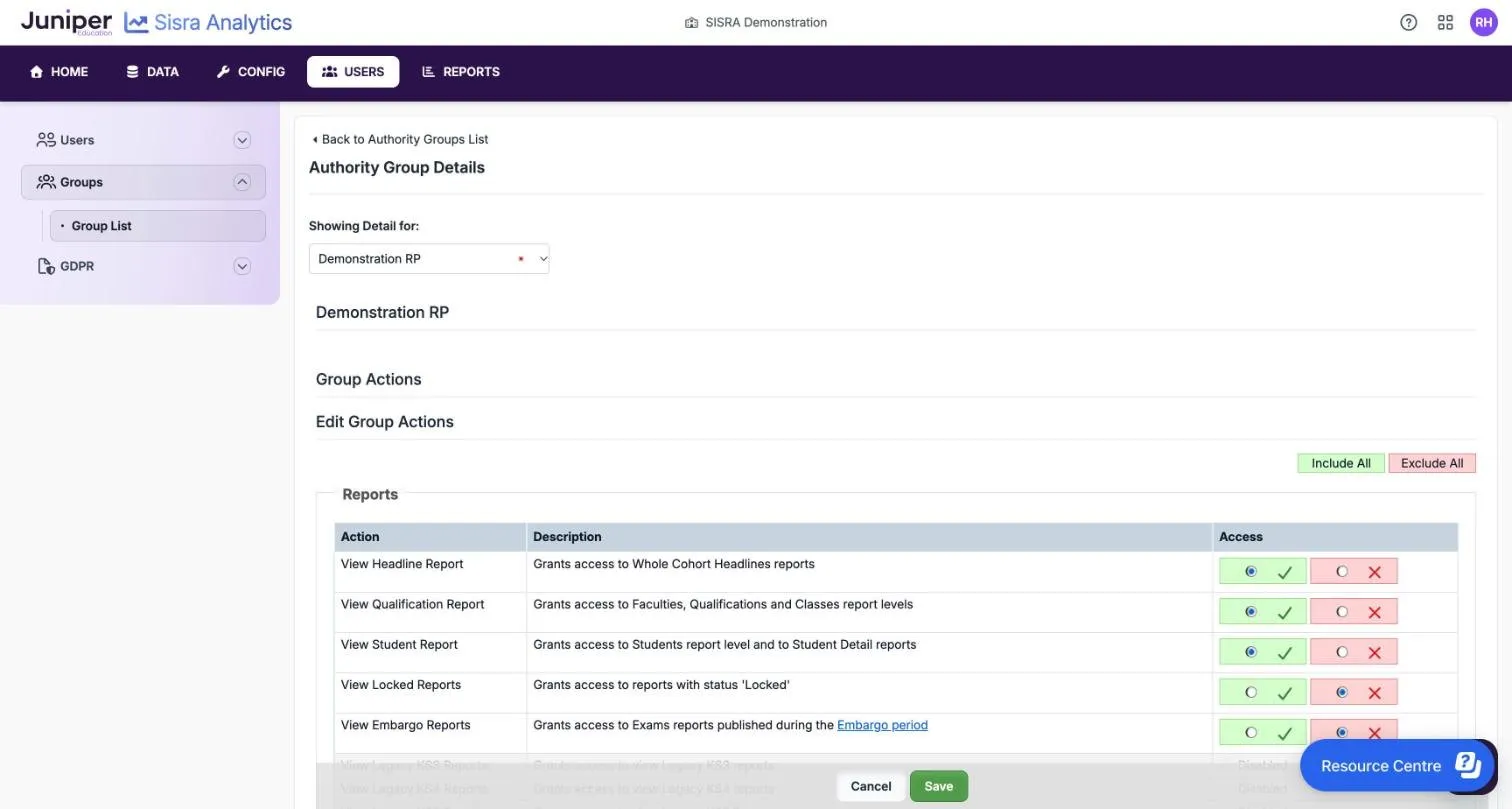Screen dimensions: 1512x809
Task: Go back to Authority Groups List
Action: 400,139
